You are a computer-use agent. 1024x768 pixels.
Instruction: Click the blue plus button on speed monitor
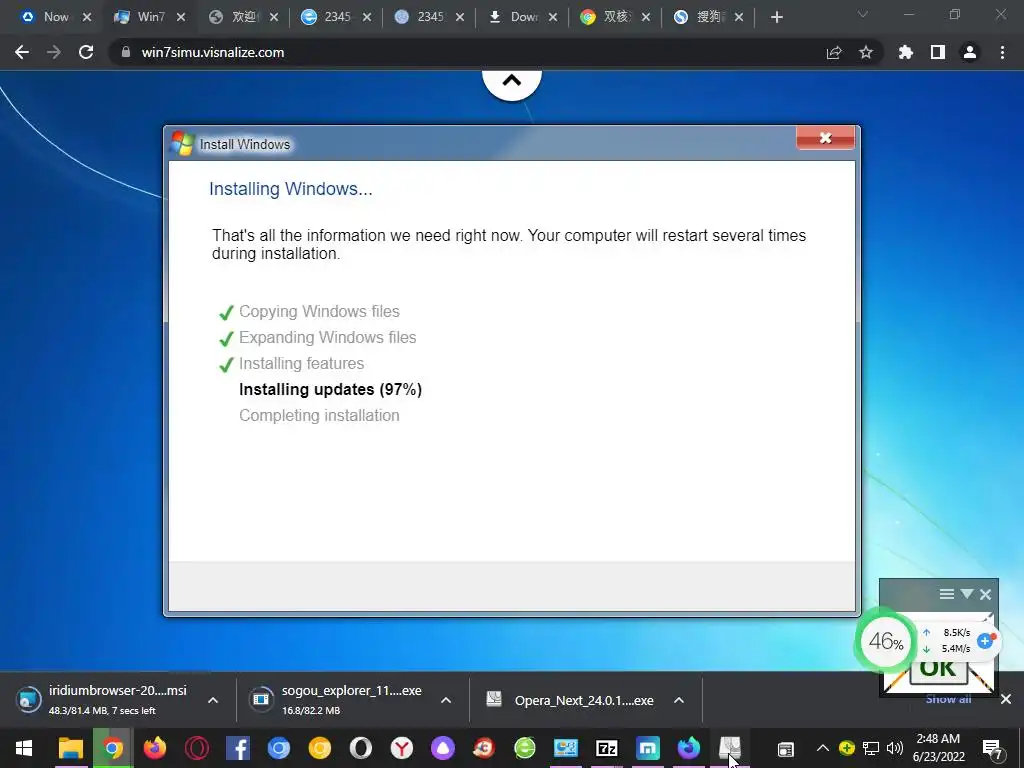985,641
